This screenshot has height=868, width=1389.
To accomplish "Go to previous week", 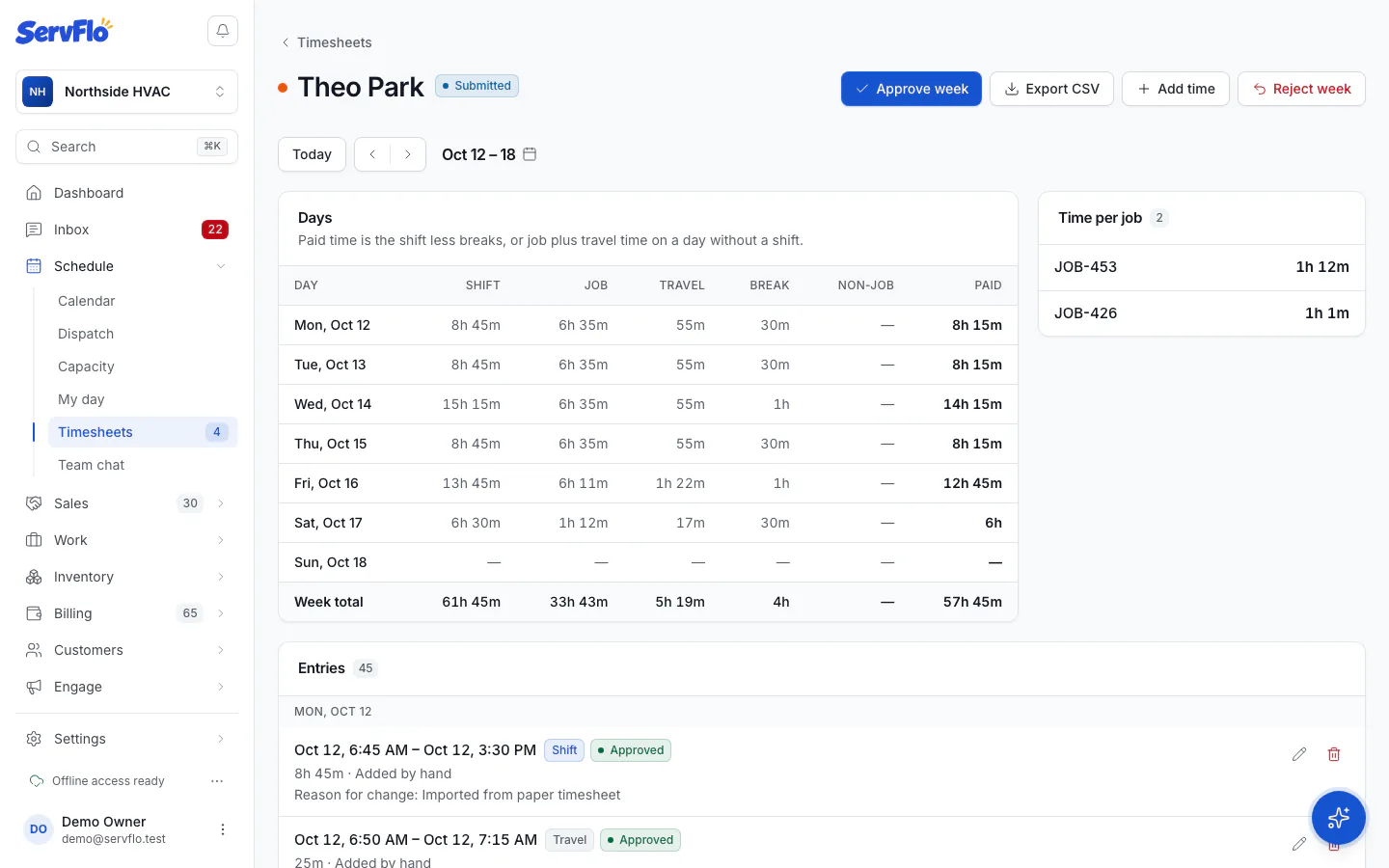I will 372,154.
